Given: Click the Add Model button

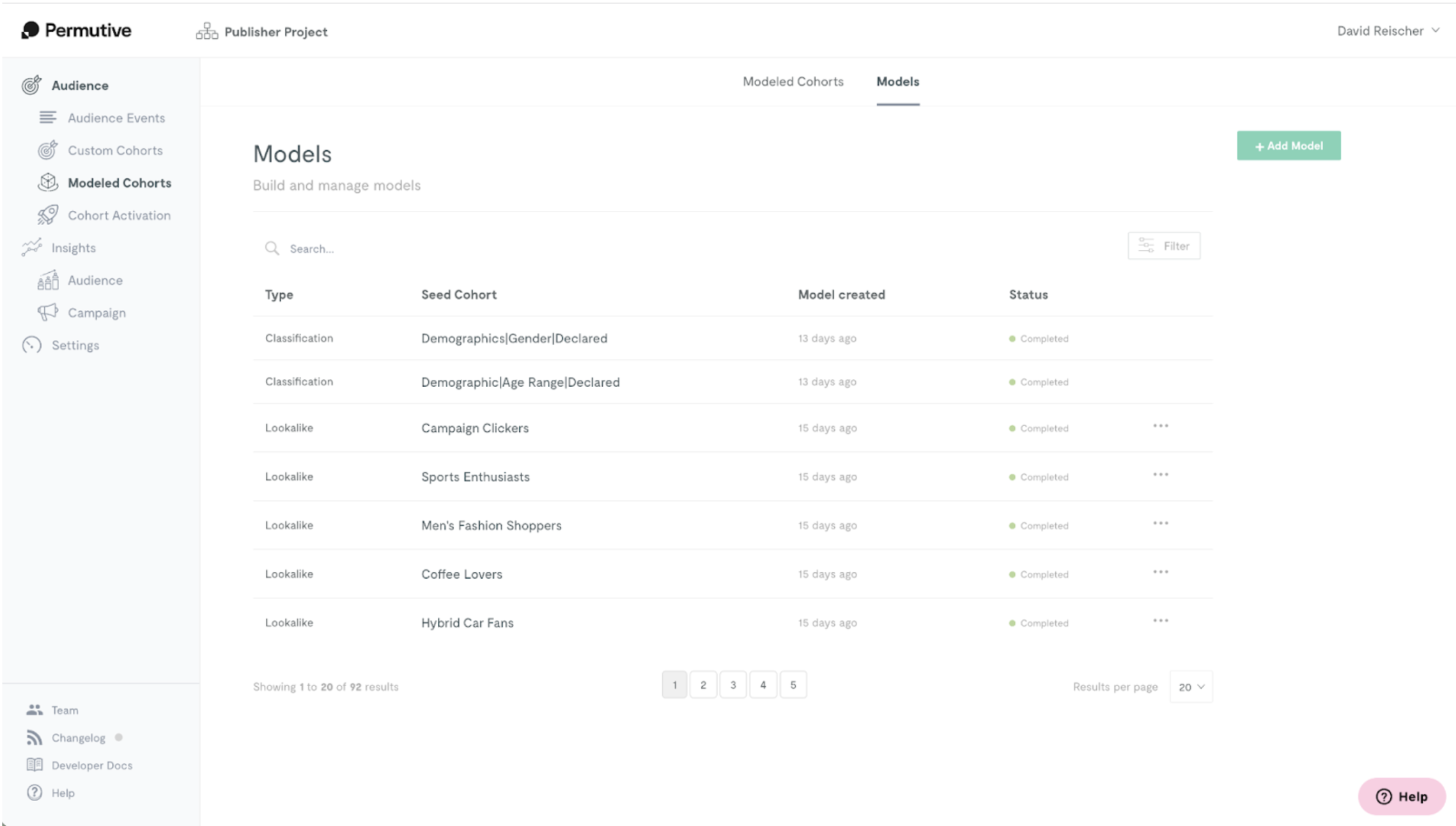Looking at the screenshot, I should 1288,145.
